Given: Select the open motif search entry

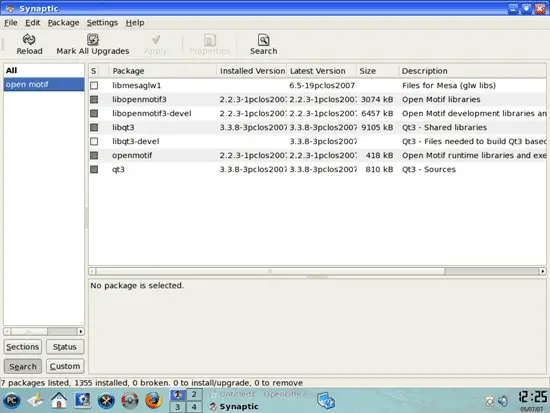Looking at the screenshot, I should point(44,85).
